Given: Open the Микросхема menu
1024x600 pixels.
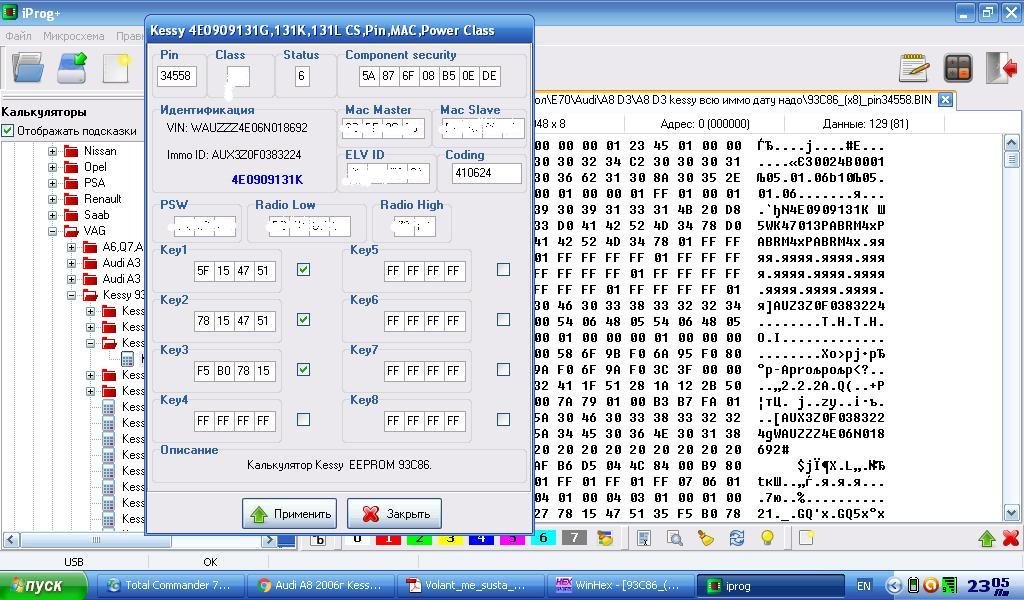Looking at the screenshot, I should (73, 36).
